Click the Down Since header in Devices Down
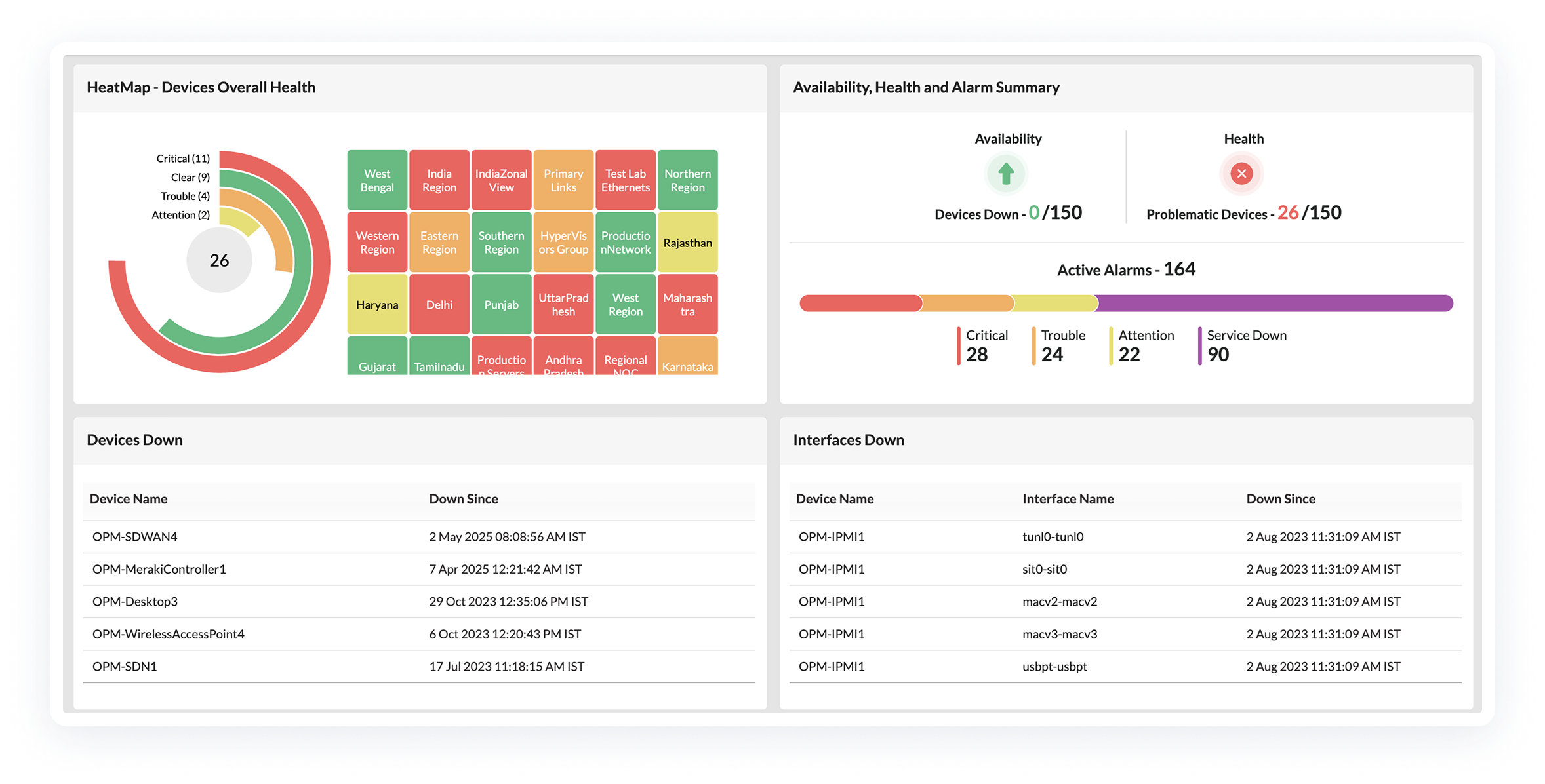Screen dimensions: 1545x784 tap(464, 499)
